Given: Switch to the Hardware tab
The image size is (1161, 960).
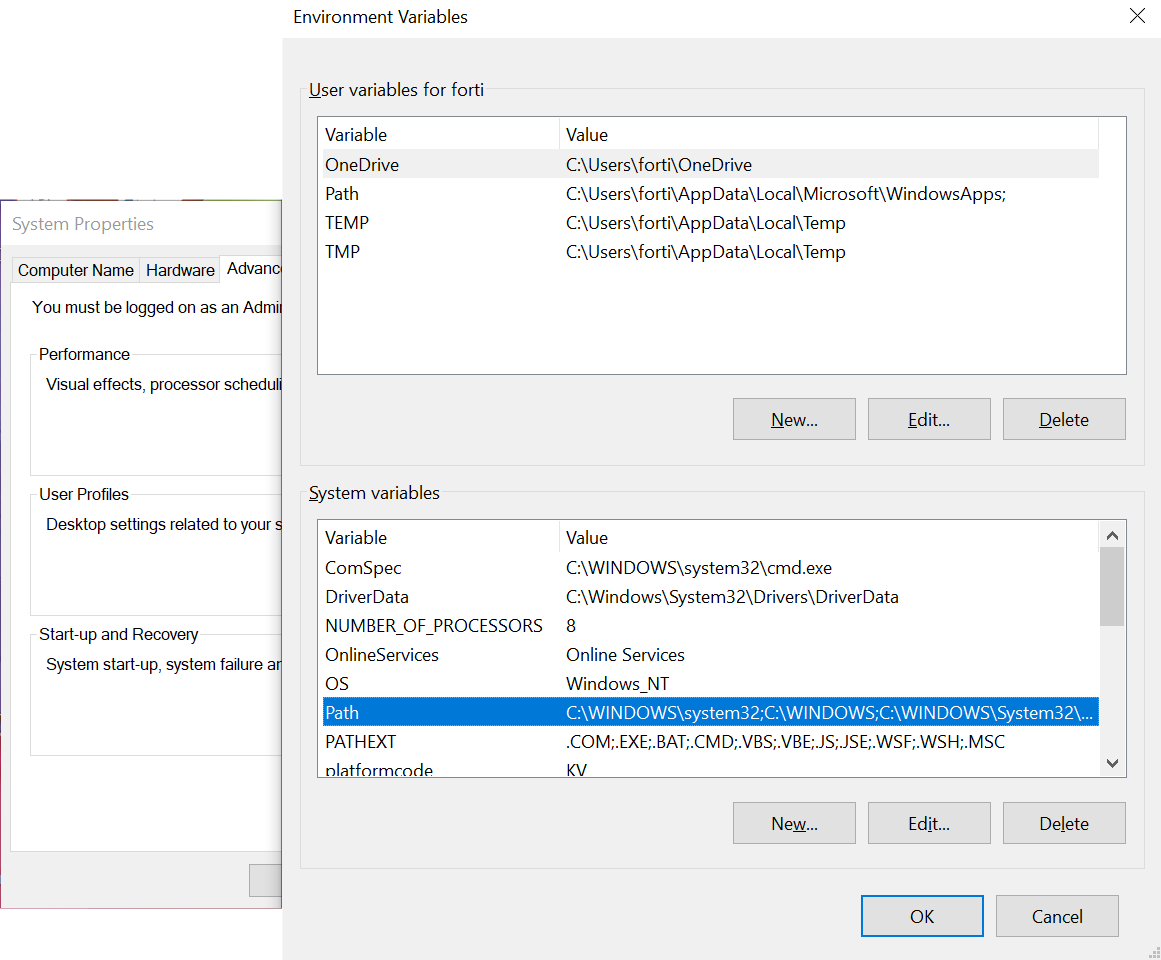Looking at the screenshot, I should (x=179, y=270).
